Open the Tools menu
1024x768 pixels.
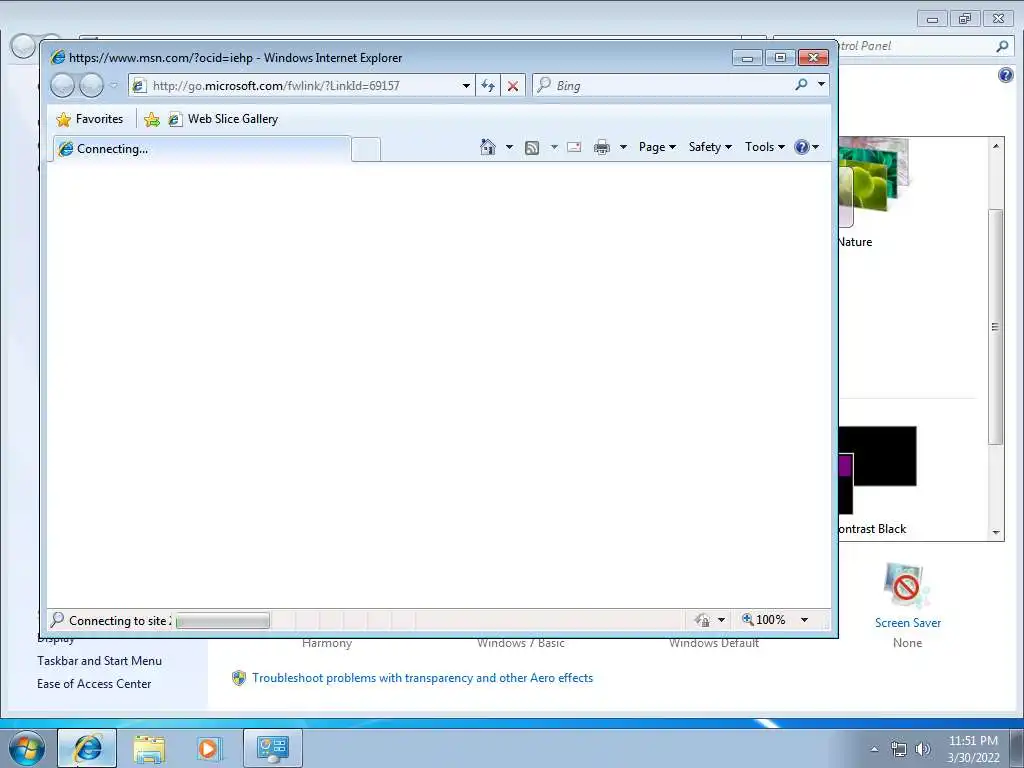(x=765, y=147)
